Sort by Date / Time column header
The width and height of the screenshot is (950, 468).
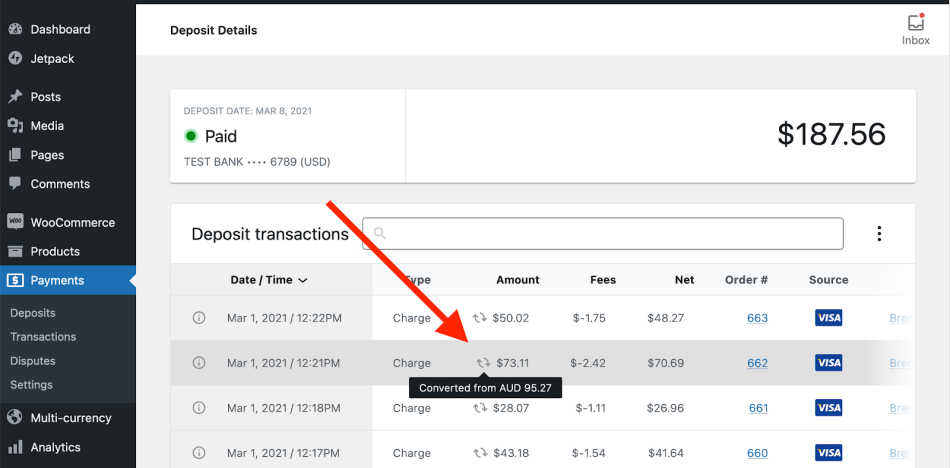268,280
